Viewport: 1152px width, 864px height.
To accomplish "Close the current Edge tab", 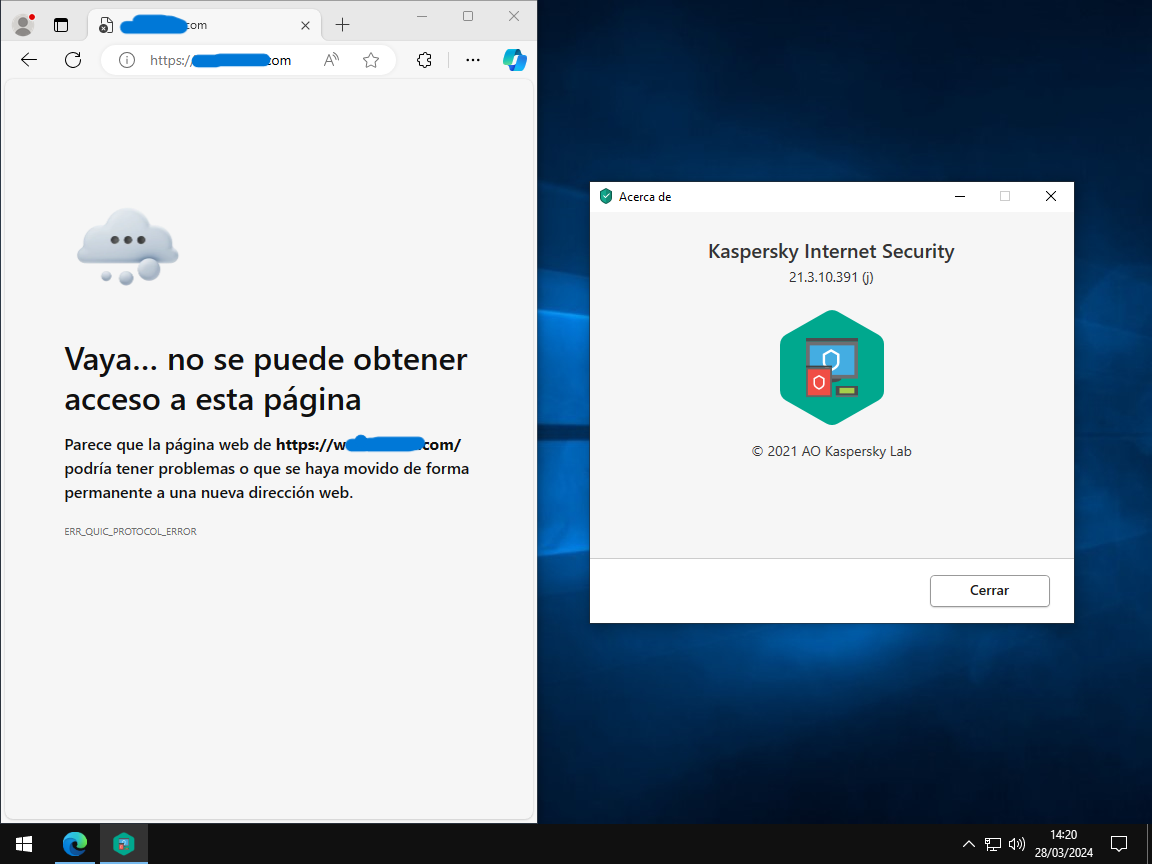I will pos(306,25).
